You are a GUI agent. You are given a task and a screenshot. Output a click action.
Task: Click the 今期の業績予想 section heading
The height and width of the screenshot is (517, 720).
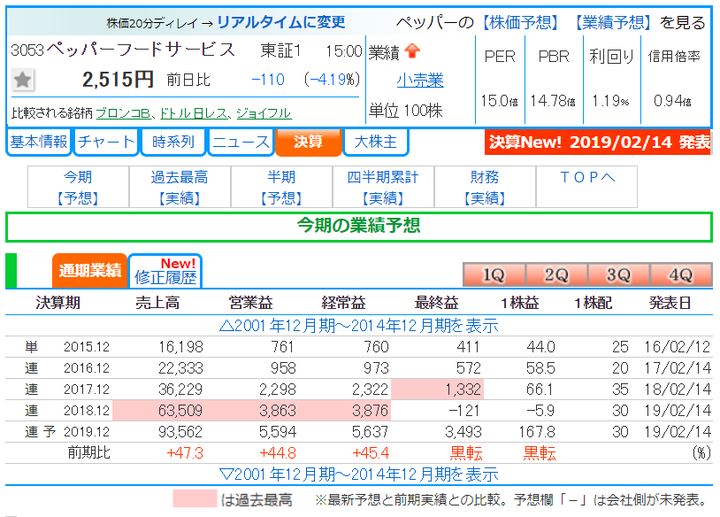(x=359, y=225)
